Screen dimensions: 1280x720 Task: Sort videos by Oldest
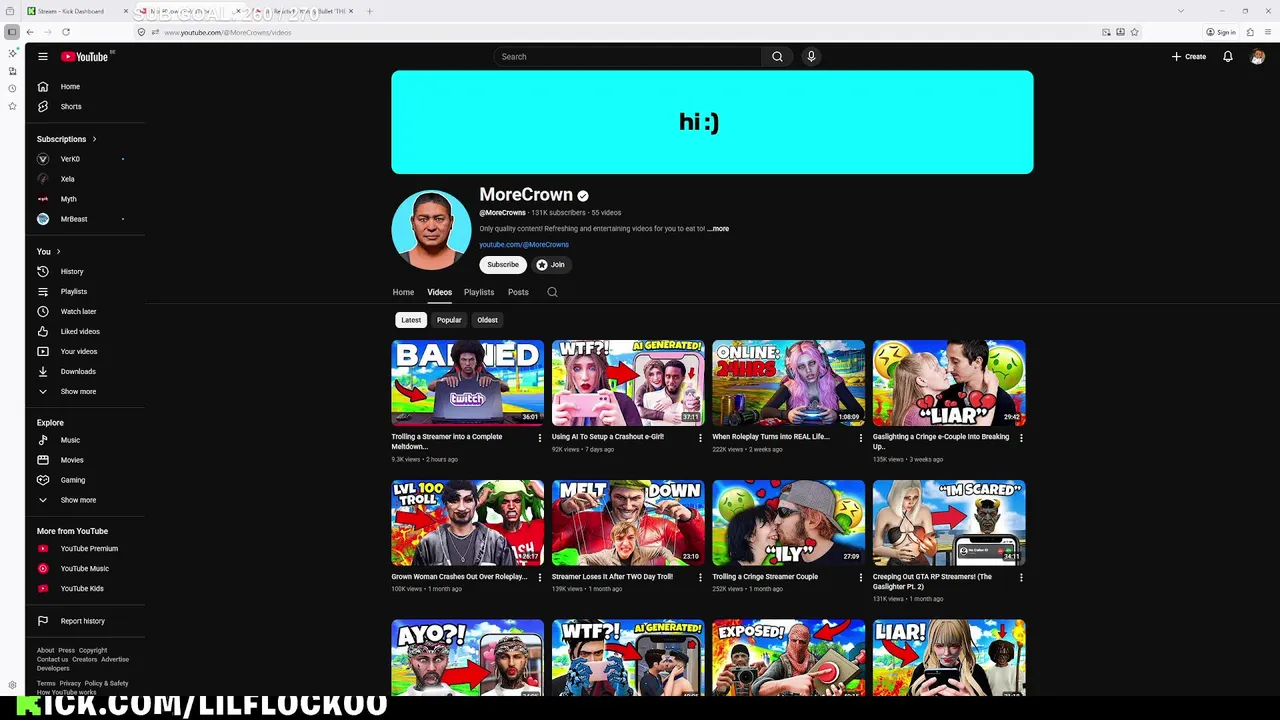pyautogui.click(x=487, y=320)
